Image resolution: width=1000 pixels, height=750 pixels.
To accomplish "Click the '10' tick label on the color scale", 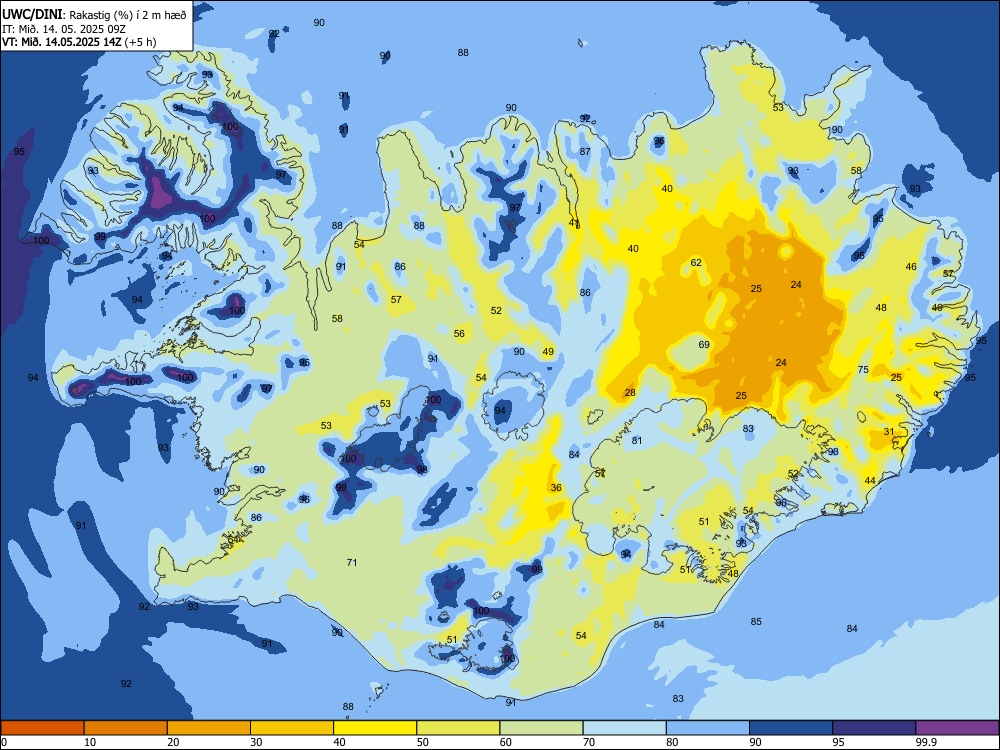I will [90, 742].
